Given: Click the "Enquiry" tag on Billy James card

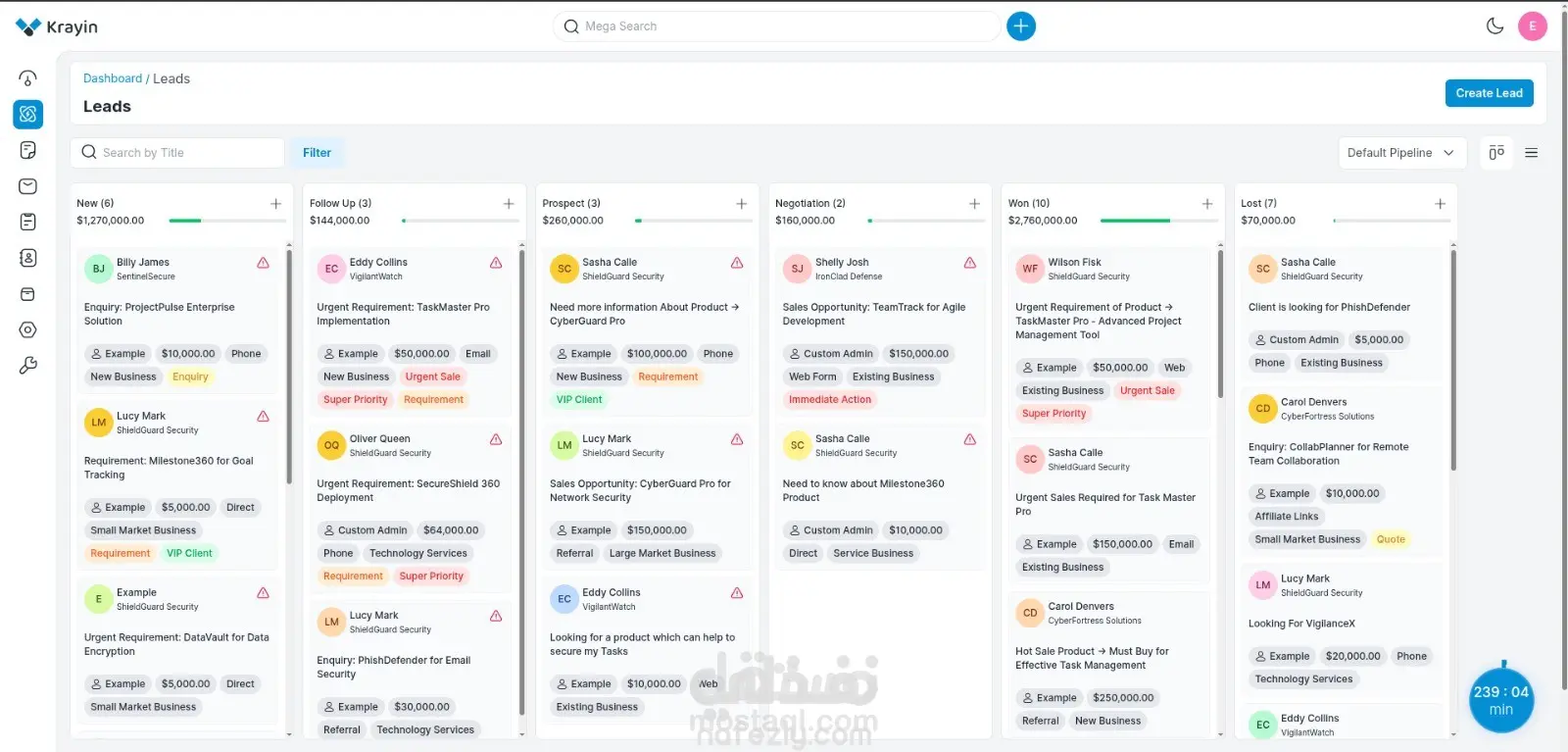Looking at the screenshot, I should pyautogui.click(x=190, y=377).
